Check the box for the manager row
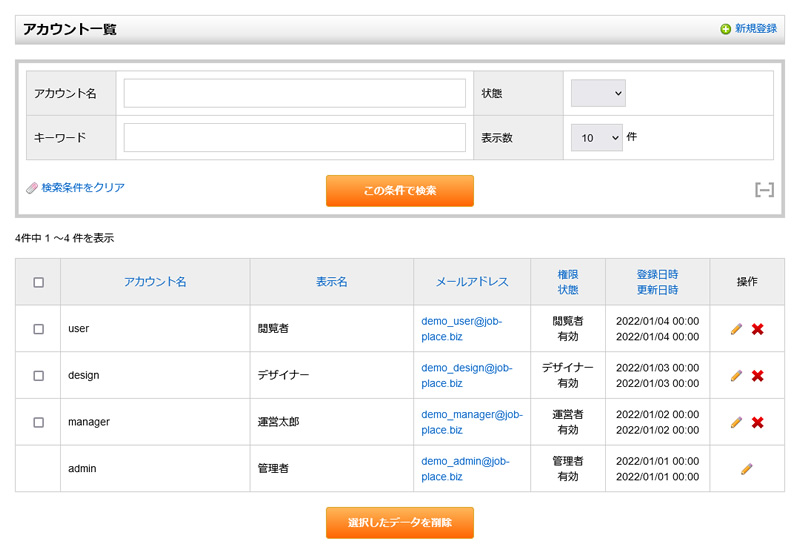Viewport: 800px width, 556px height. pyautogui.click(x=38, y=422)
